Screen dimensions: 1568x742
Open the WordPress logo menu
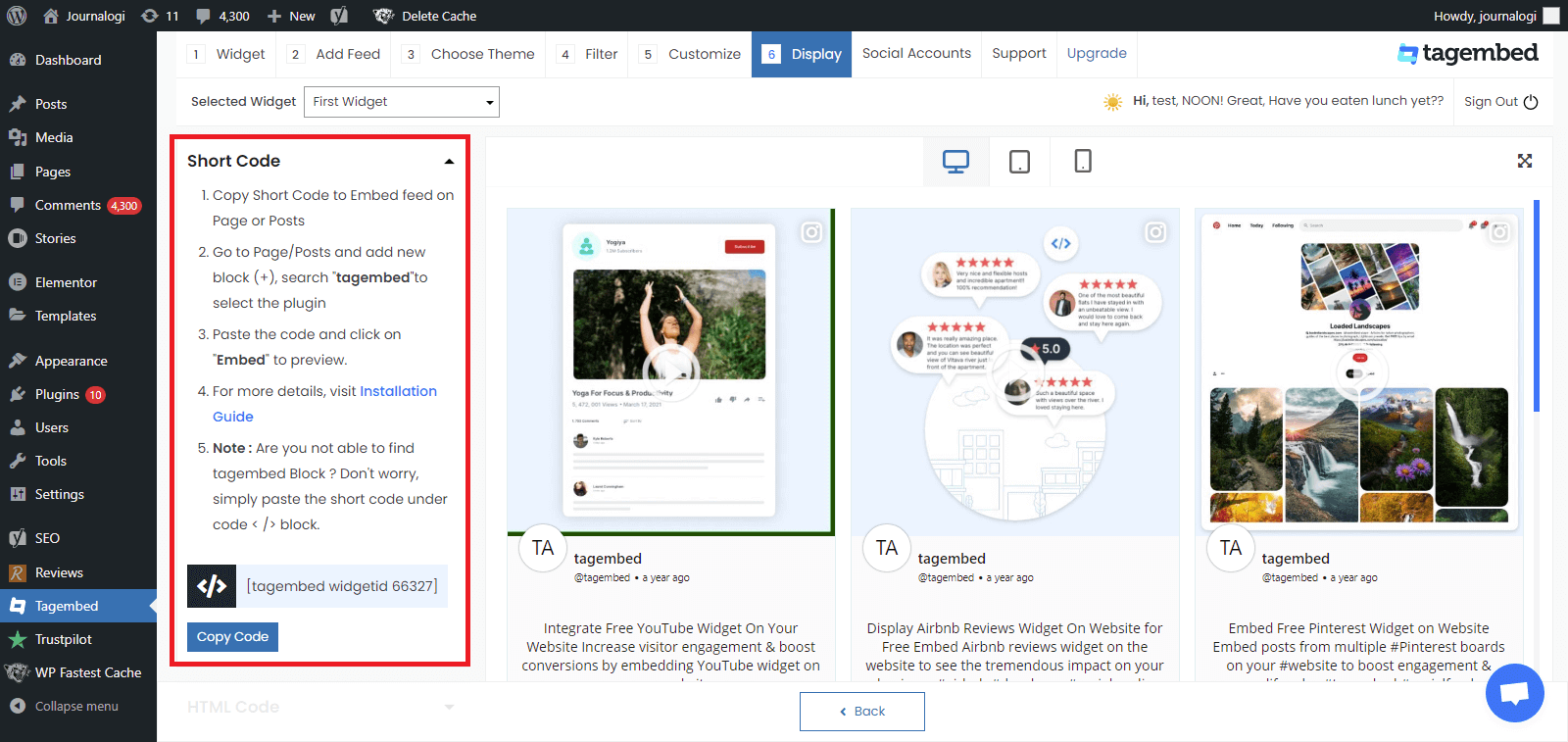pos(17,16)
